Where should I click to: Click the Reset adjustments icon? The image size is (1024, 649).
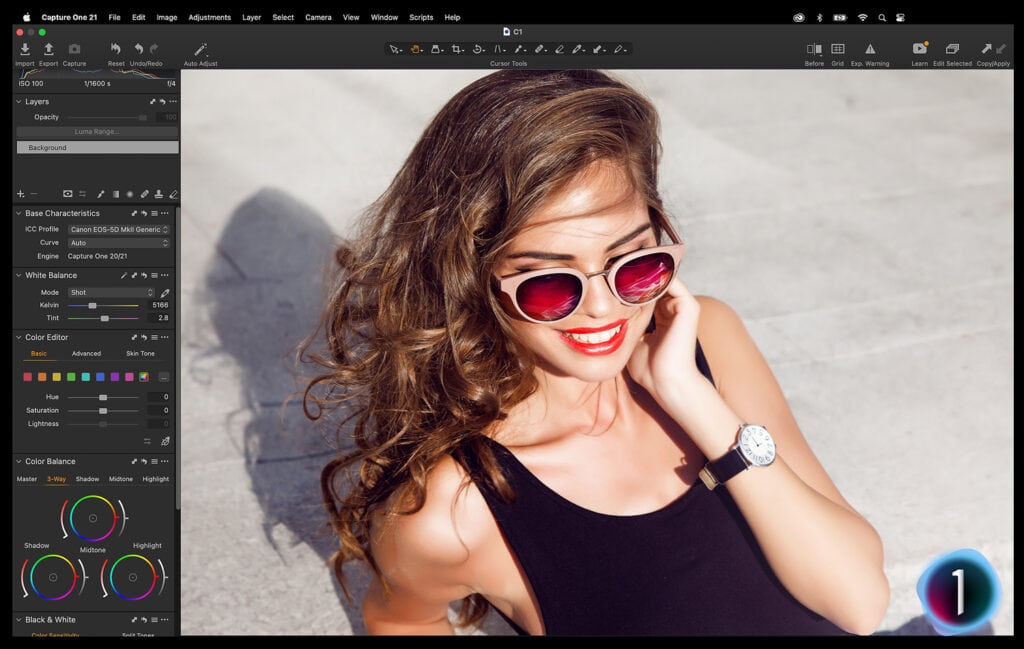(116, 49)
